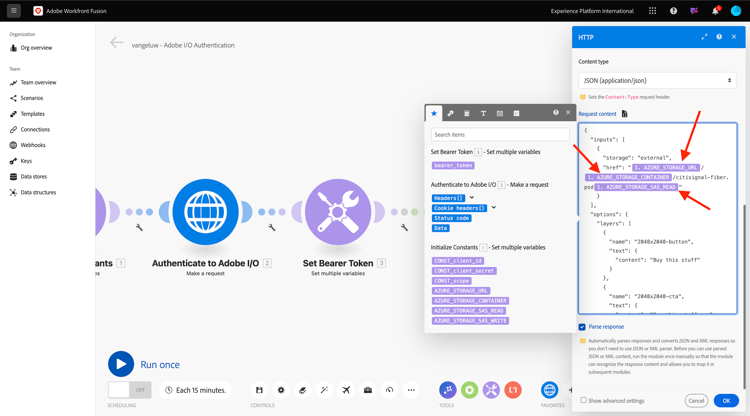Click the mapping panel help icon

556,112
